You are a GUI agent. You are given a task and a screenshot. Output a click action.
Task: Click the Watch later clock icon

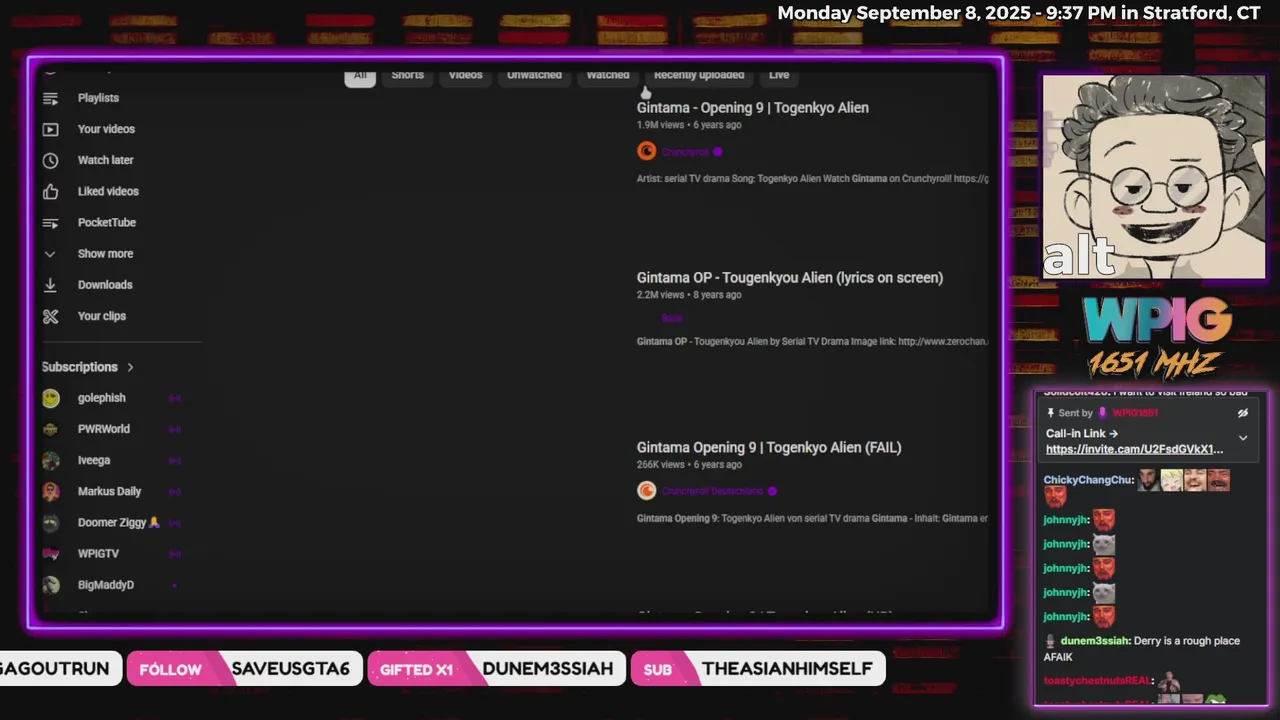[x=50, y=160]
